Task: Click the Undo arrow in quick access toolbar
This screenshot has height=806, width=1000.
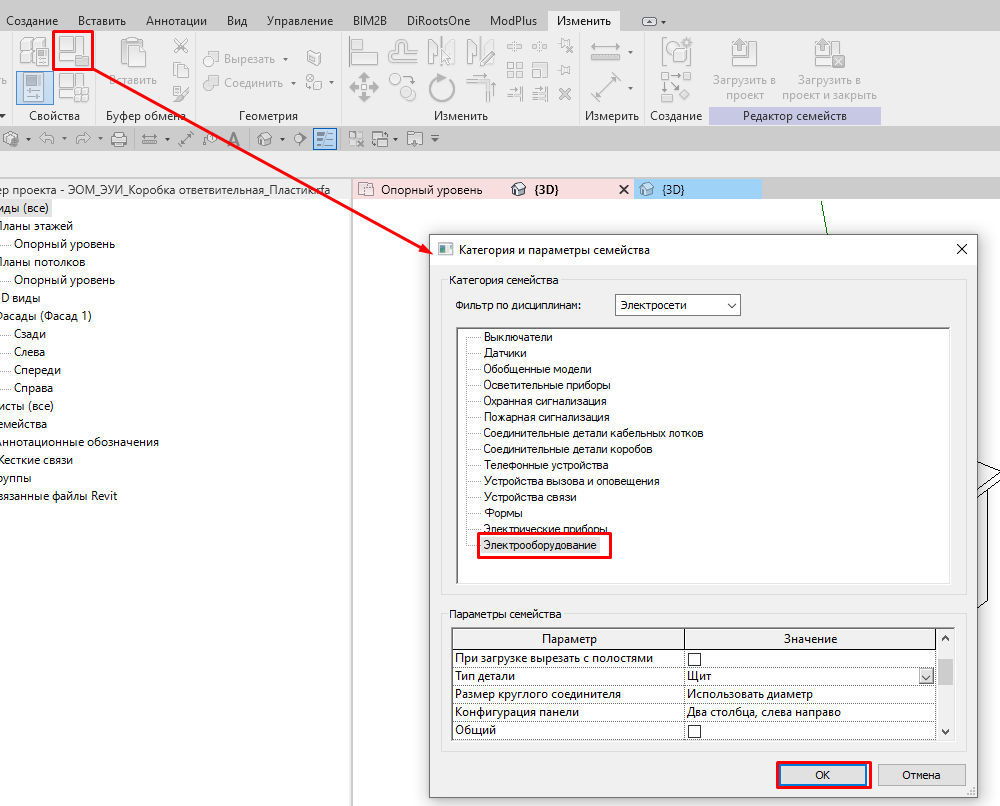Action: pos(47,138)
